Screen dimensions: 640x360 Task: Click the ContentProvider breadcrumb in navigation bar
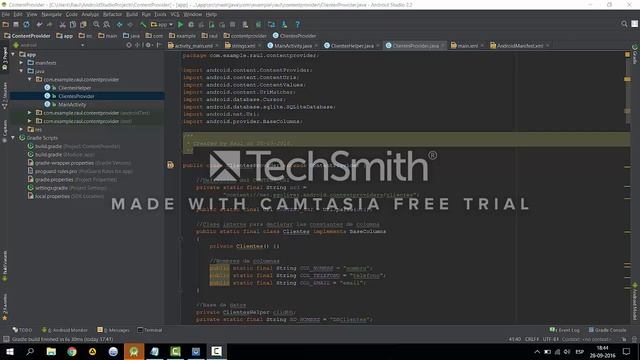[27, 36]
